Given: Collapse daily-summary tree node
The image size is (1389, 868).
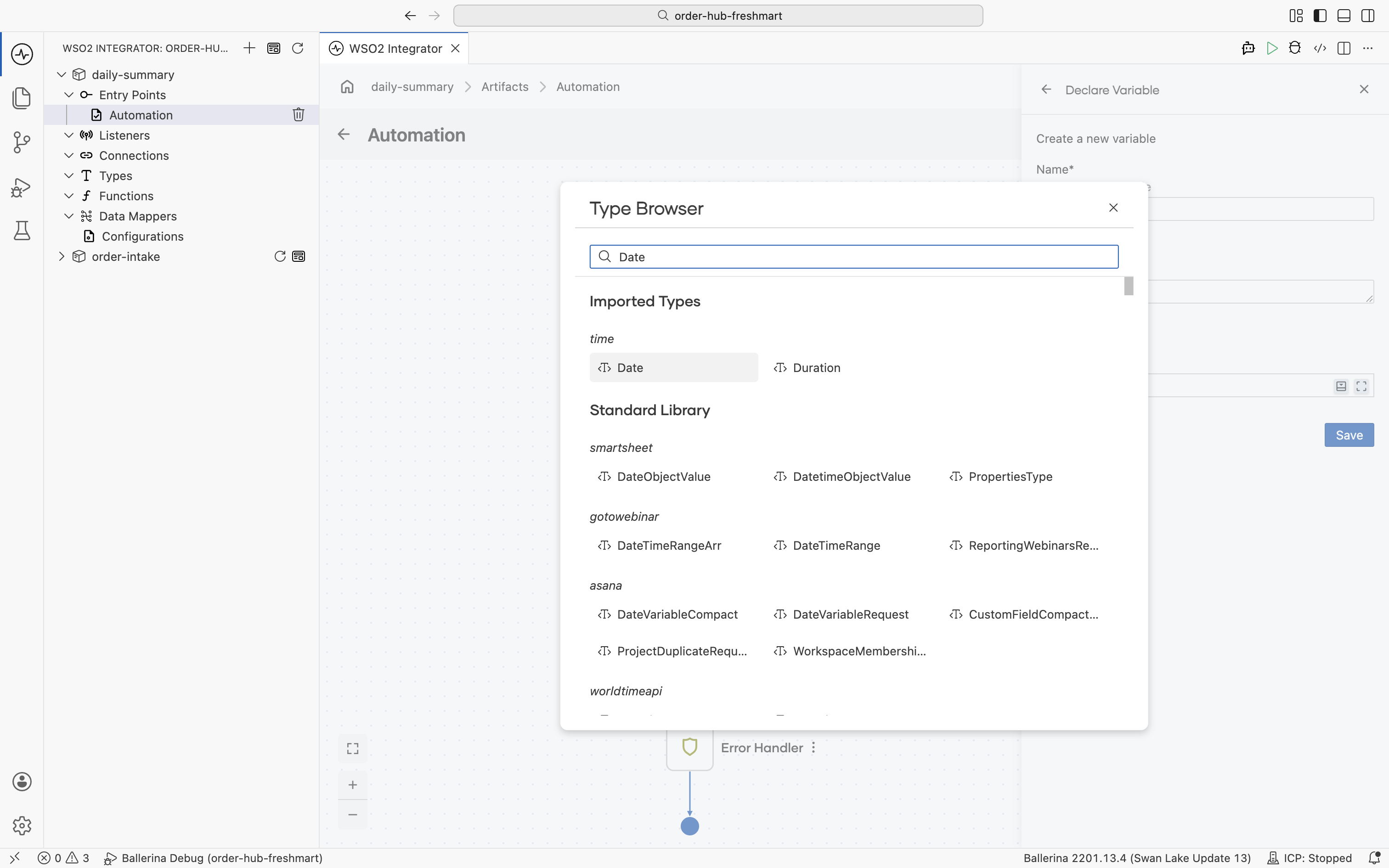Looking at the screenshot, I should coord(62,74).
